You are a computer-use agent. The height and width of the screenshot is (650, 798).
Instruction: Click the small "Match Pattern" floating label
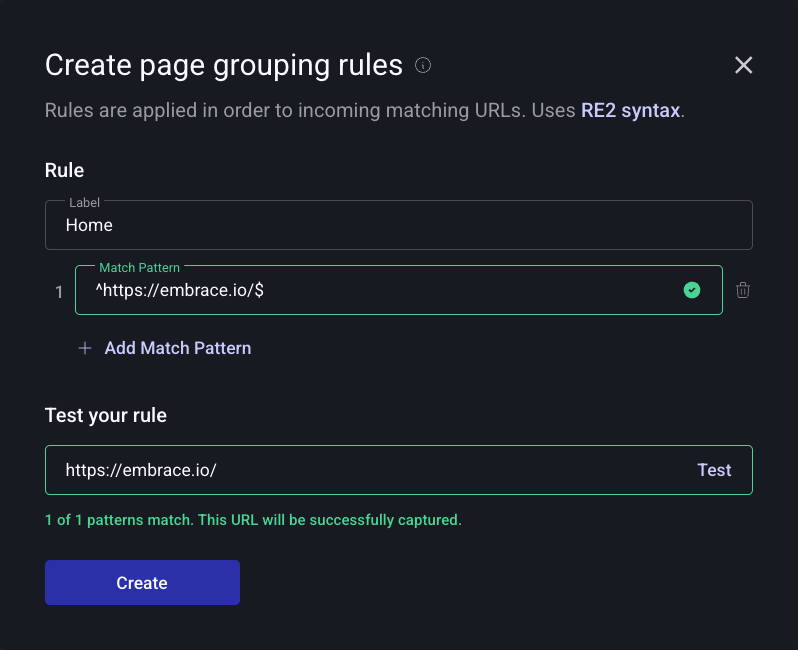139,268
